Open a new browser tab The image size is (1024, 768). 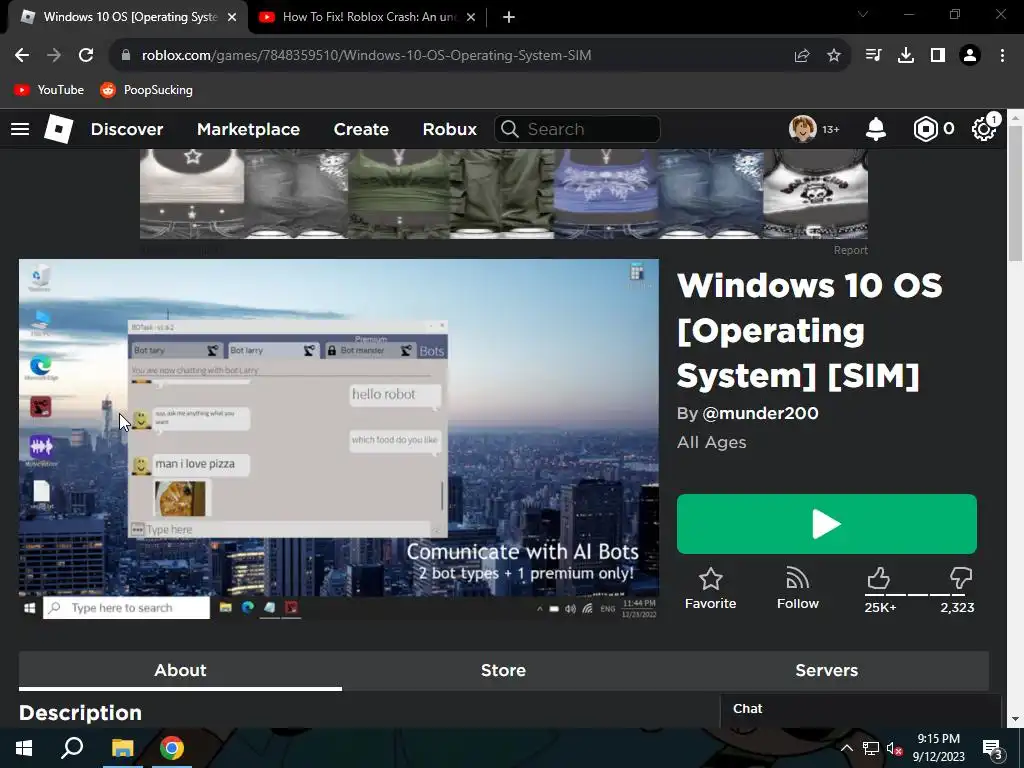point(509,17)
